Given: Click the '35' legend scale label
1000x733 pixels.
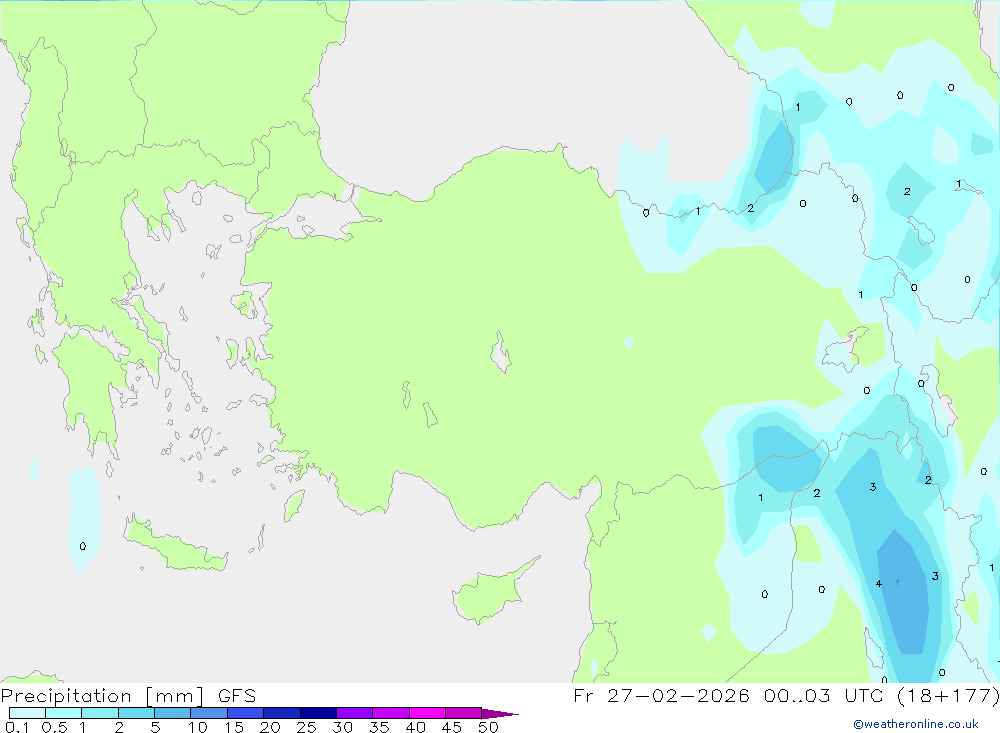Looking at the screenshot, I should (x=379, y=727).
